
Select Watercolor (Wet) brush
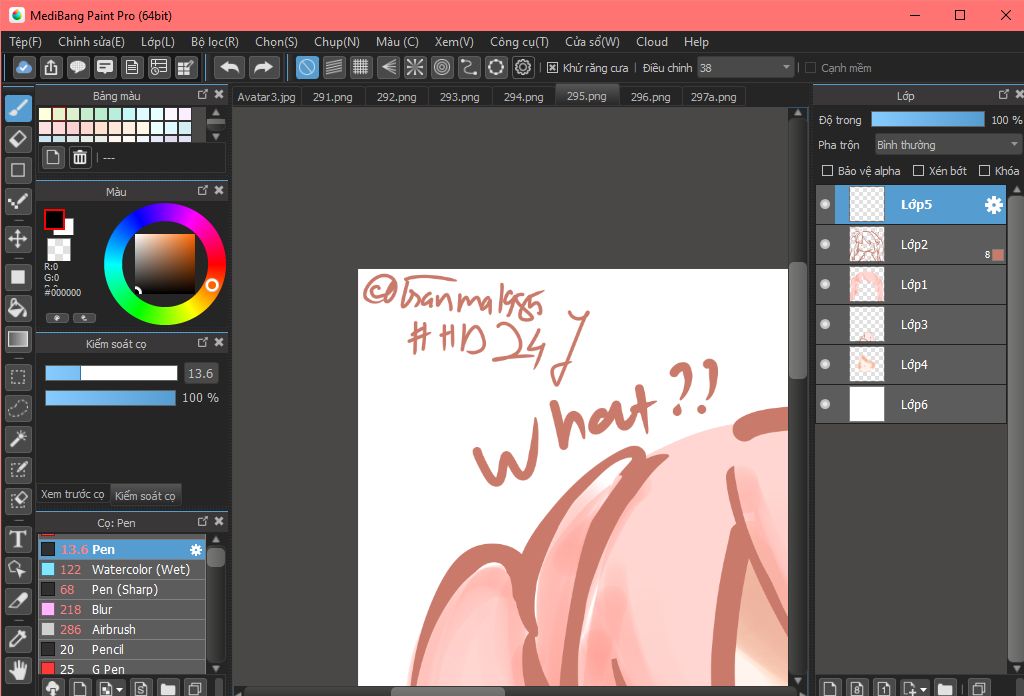tap(122, 569)
